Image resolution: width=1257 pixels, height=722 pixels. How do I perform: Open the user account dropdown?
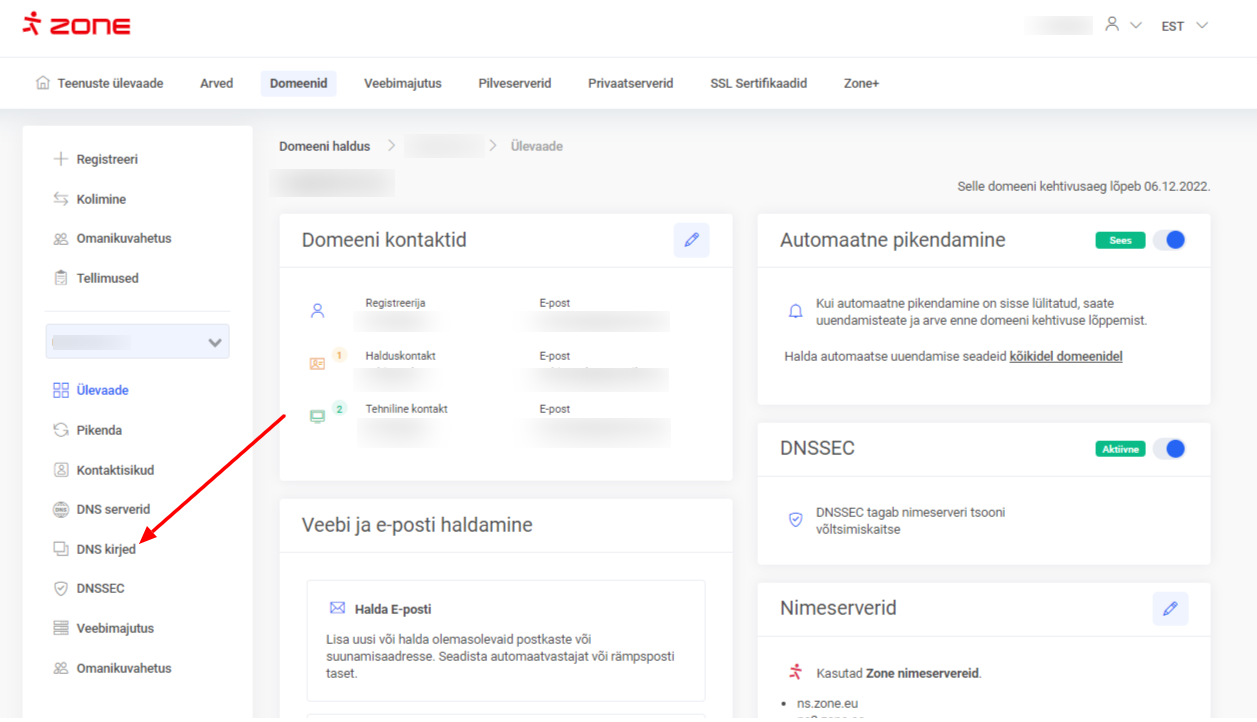pyautogui.click(x=1122, y=25)
